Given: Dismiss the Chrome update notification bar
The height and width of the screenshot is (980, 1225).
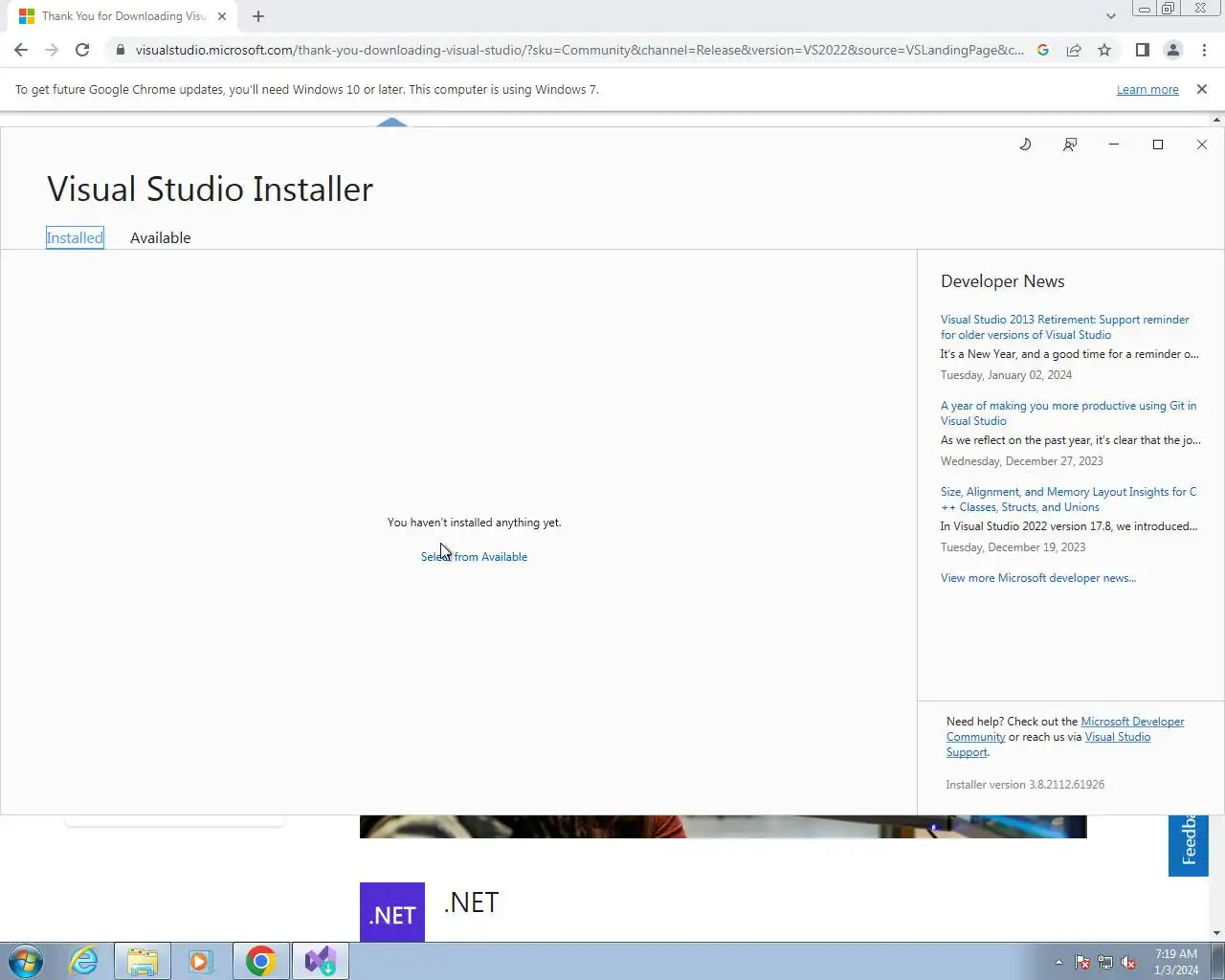Looking at the screenshot, I should coord(1202,89).
